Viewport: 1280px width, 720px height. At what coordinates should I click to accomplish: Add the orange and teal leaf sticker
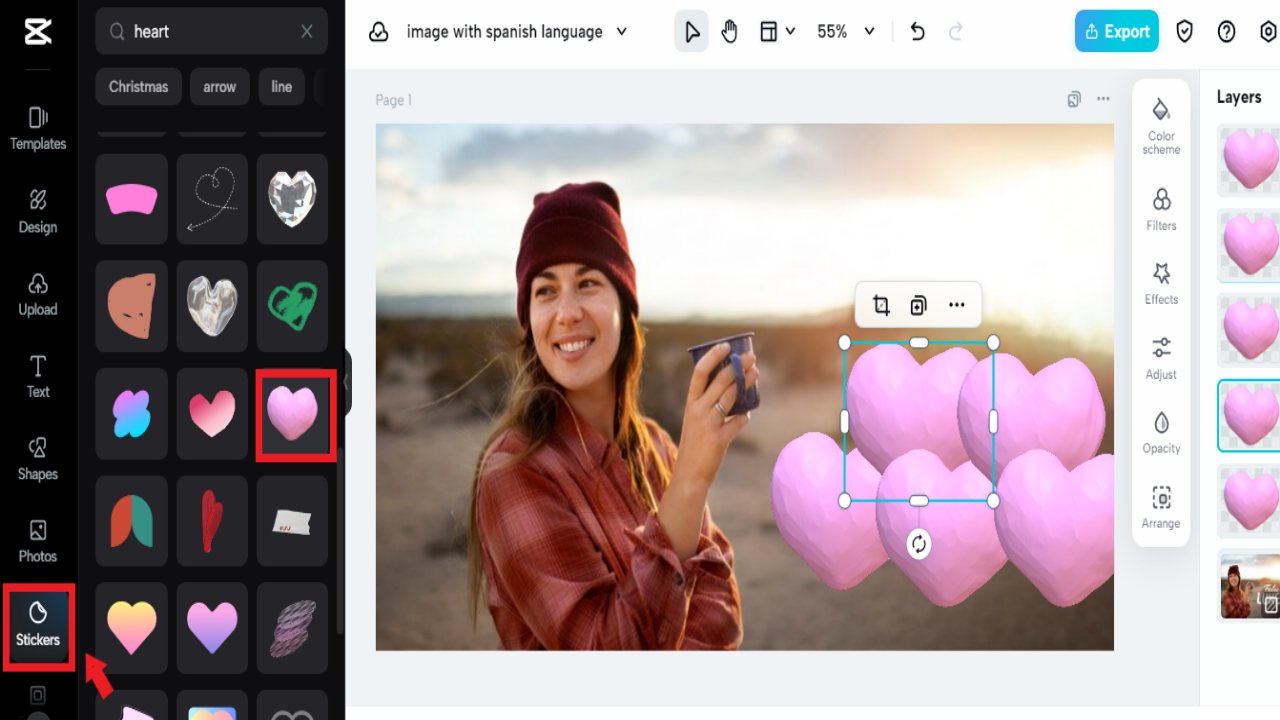pyautogui.click(x=132, y=521)
